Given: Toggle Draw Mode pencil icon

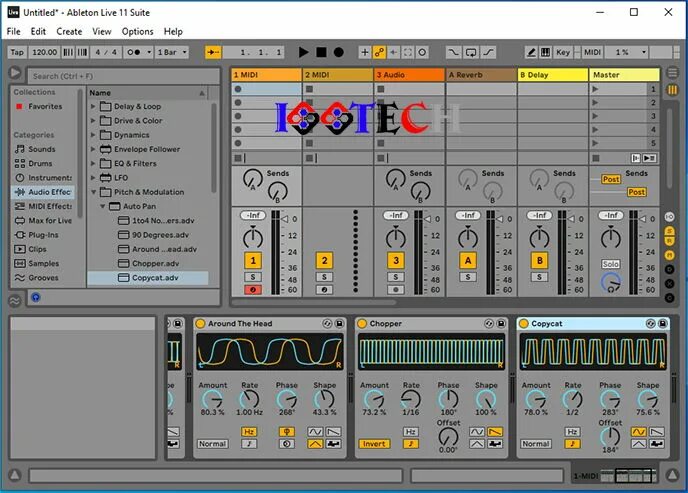Looking at the screenshot, I should (x=531, y=52).
